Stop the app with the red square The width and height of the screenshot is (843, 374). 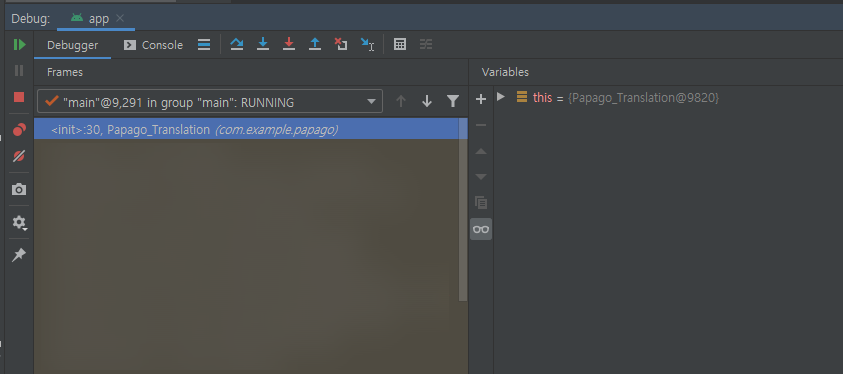click(19, 97)
